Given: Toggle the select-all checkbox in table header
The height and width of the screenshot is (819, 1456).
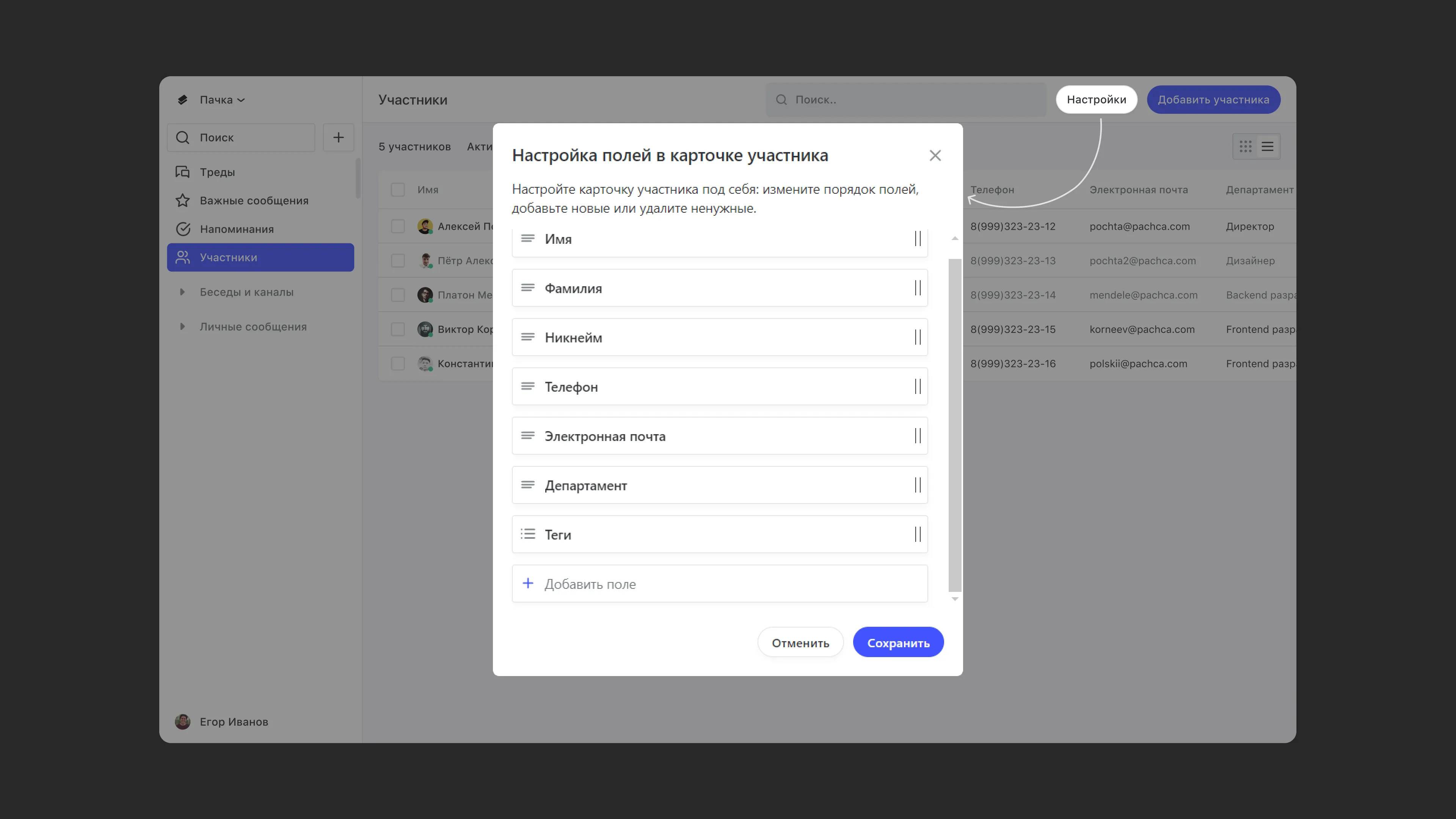Looking at the screenshot, I should (x=398, y=190).
